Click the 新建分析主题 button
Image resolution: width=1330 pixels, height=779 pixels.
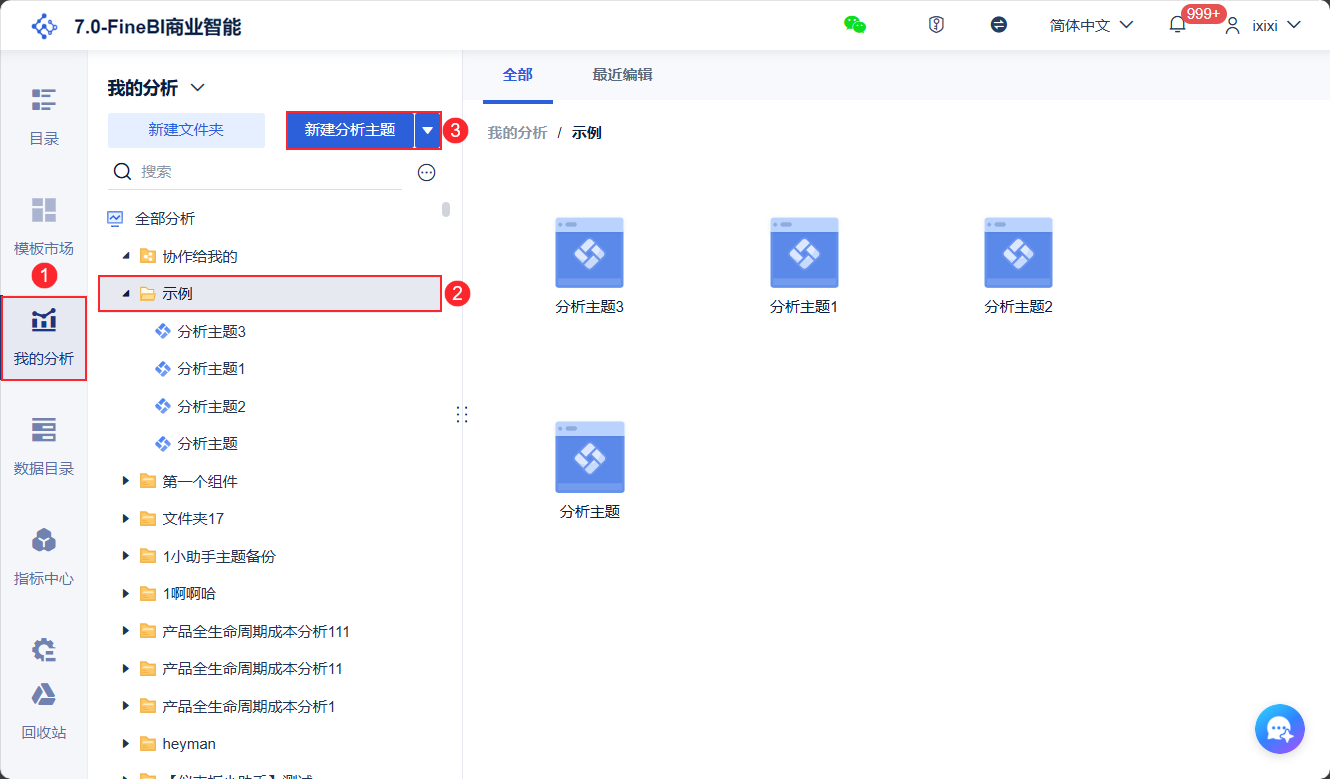point(350,130)
